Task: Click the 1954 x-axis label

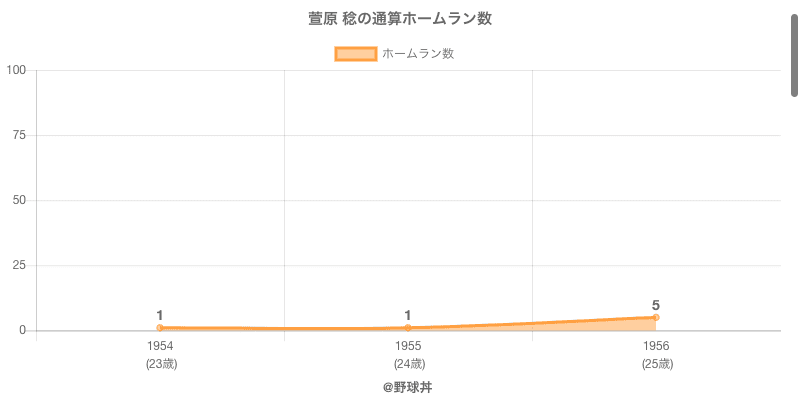Action: (x=160, y=346)
